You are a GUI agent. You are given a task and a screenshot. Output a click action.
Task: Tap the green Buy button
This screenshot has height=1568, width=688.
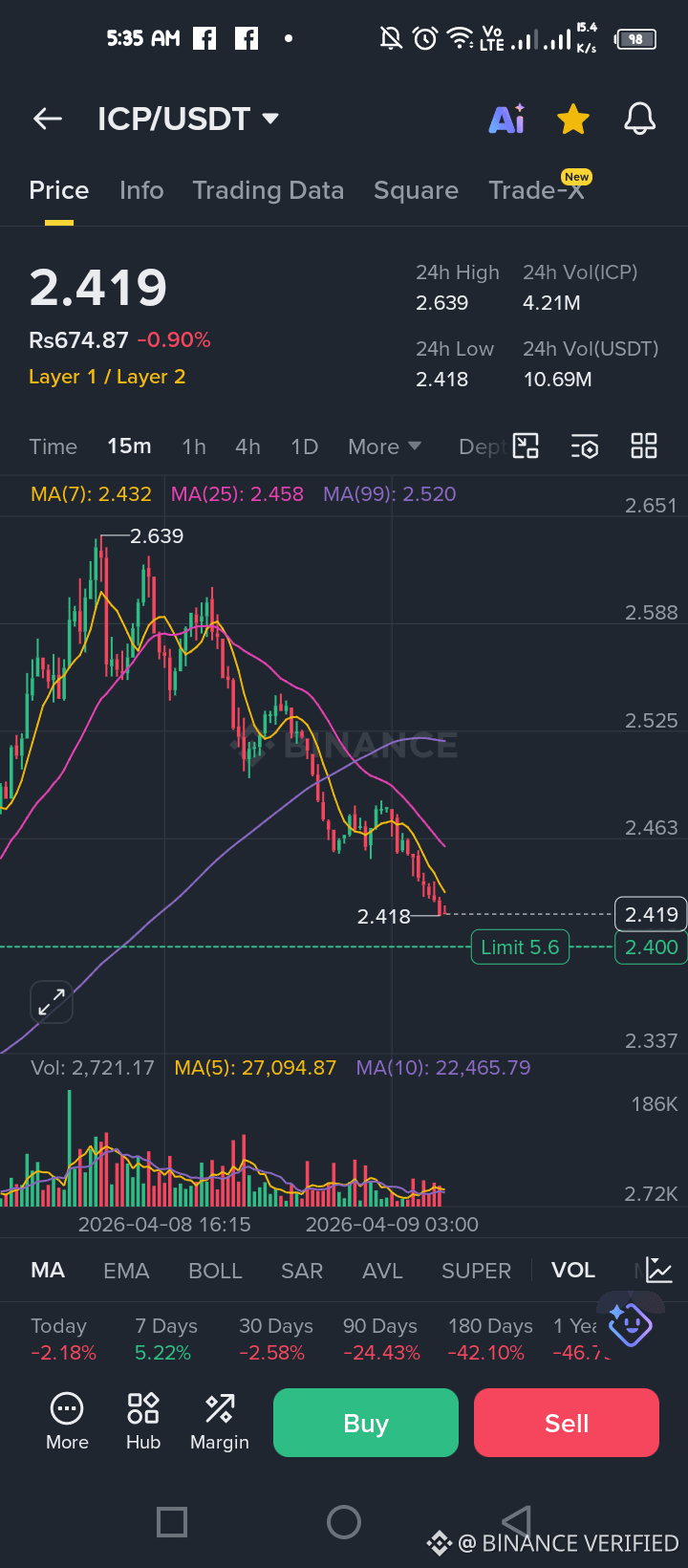(x=366, y=1423)
